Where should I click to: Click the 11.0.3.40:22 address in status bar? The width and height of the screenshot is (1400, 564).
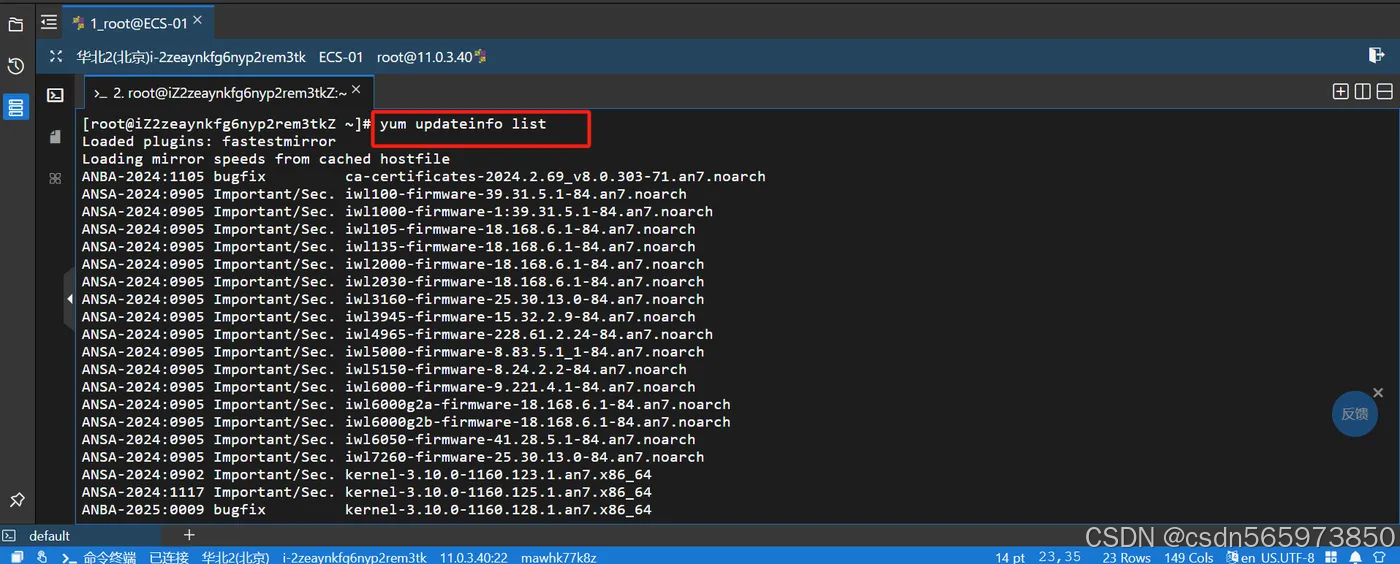click(474, 557)
